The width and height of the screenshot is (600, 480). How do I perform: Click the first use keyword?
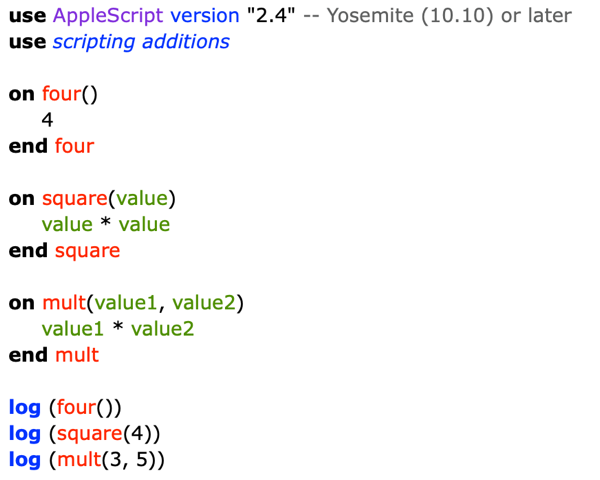[28, 16]
